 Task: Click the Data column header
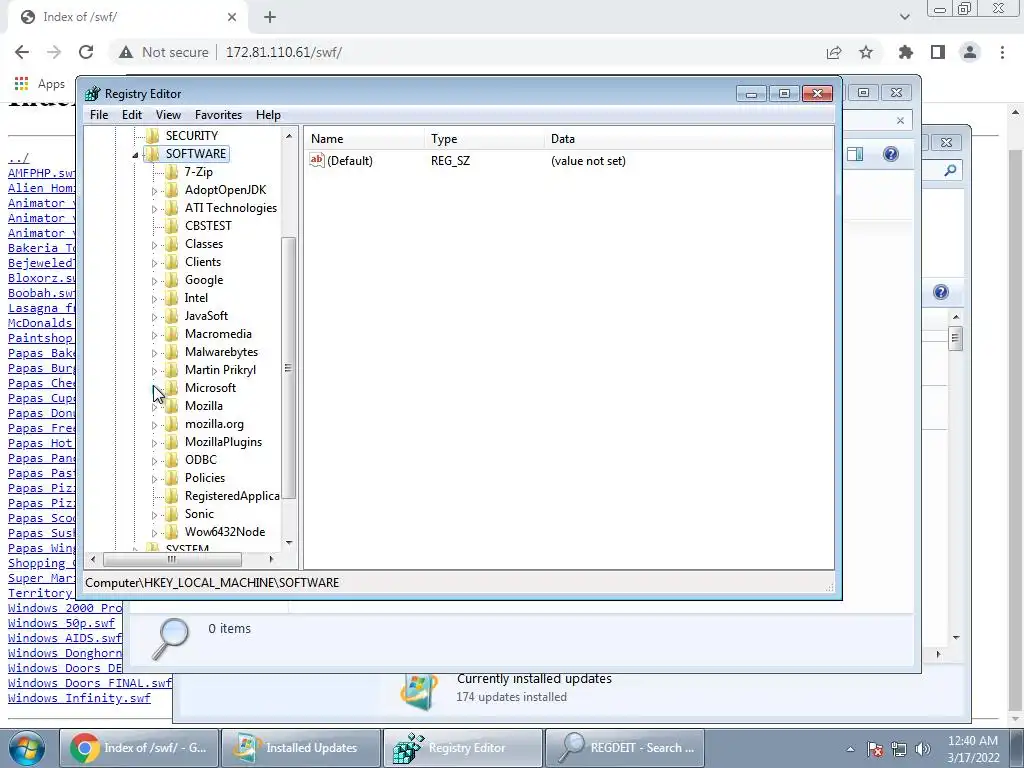pyautogui.click(x=688, y=139)
